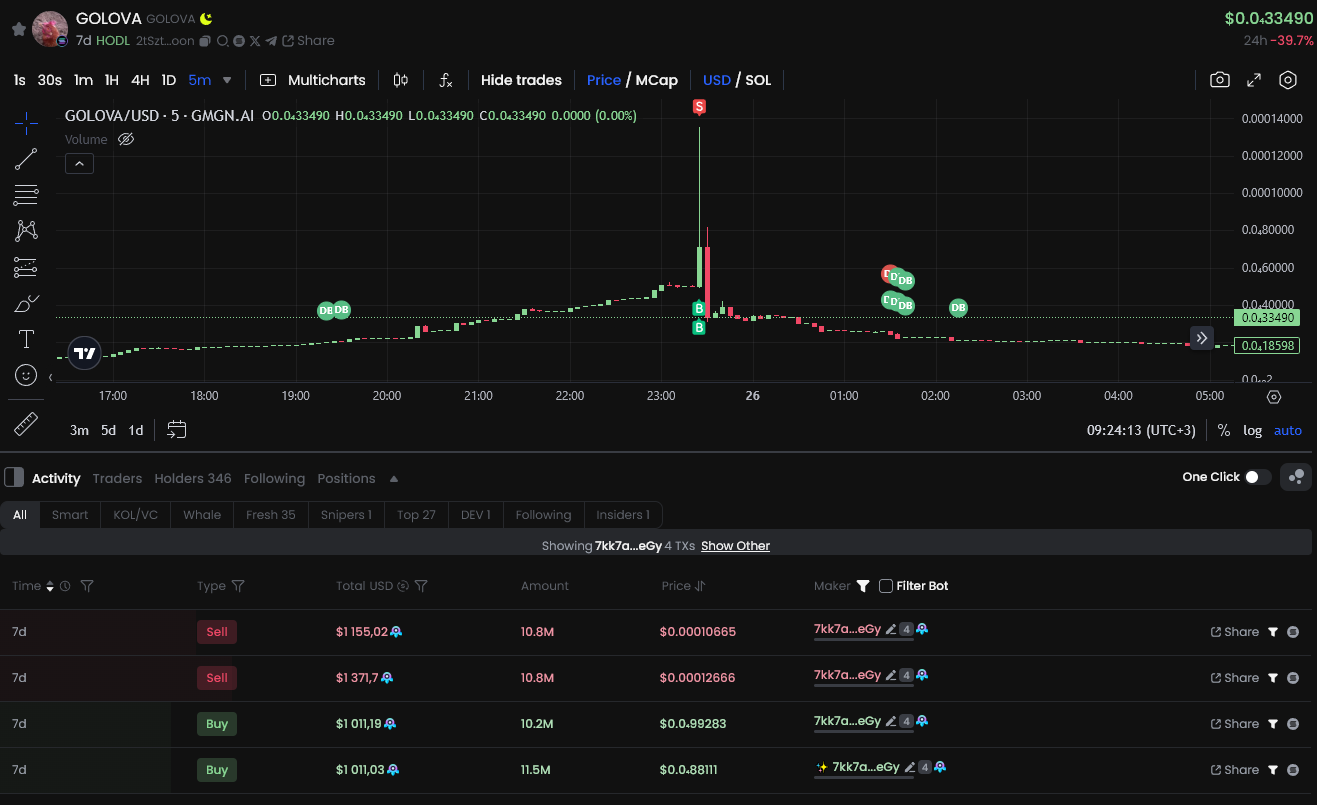Collapse the indicator legend chevron
The width and height of the screenshot is (1317, 805).
click(x=79, y=163)
